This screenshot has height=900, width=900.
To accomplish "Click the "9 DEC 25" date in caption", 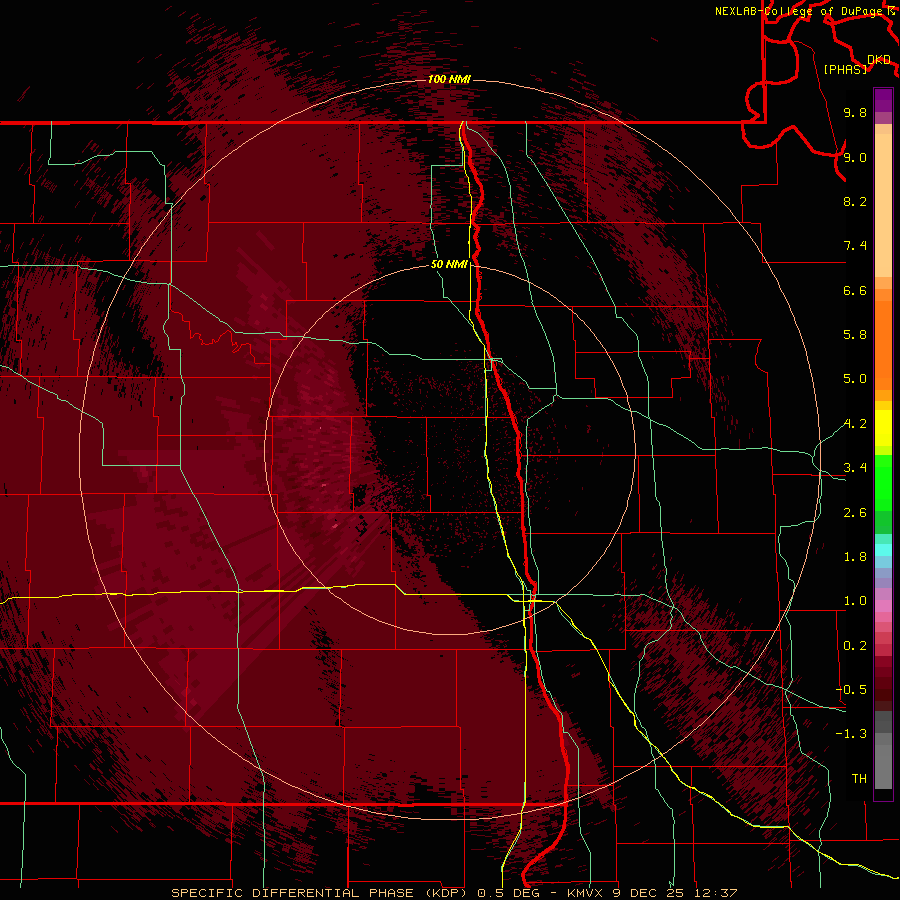I will 651,893.
